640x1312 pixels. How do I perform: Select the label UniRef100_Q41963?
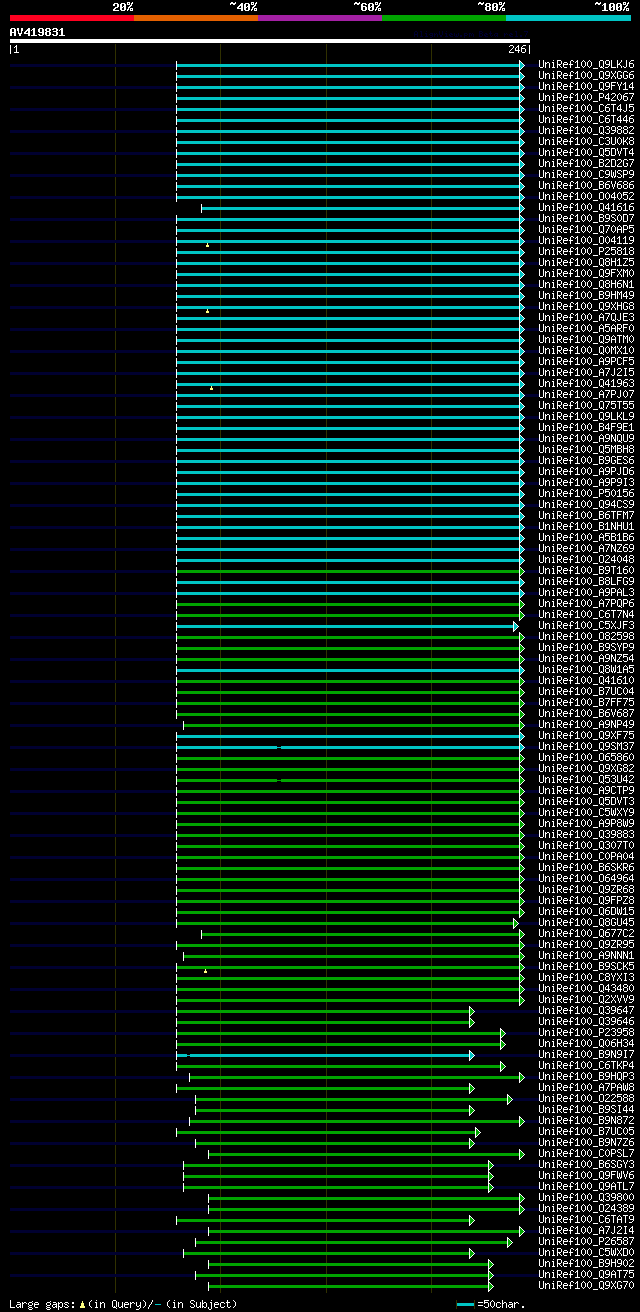[x=586, y=383]
